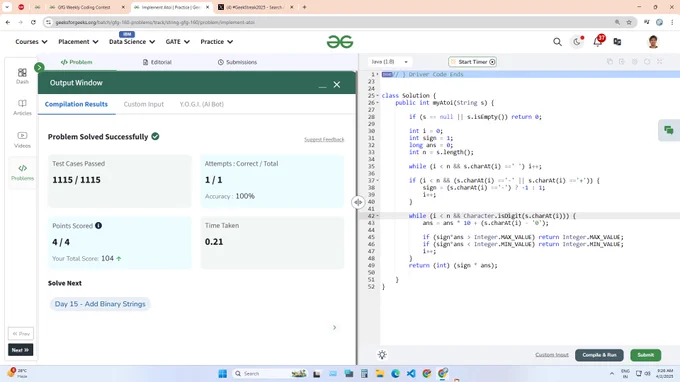Switch to the Submissions tab
The width and height of the screenshot is (680, 382).
click(x=237, y=62)
